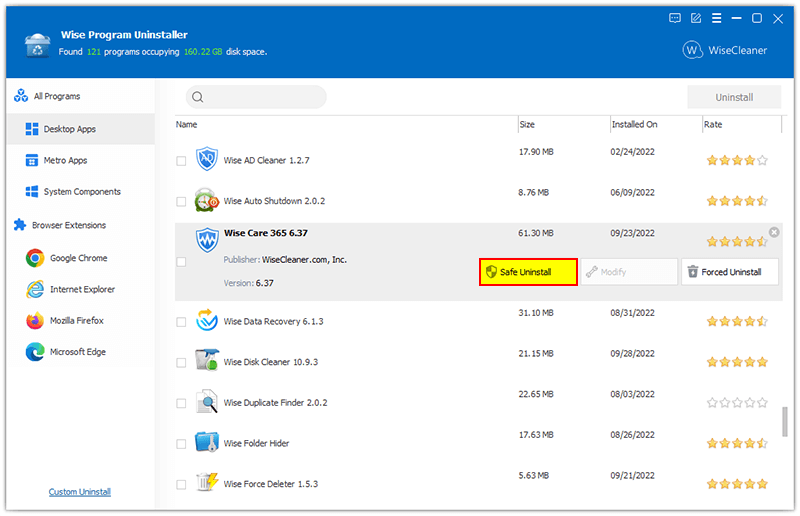
Task: Switch to Desktop Apps category
Action: tap(81, 129)
